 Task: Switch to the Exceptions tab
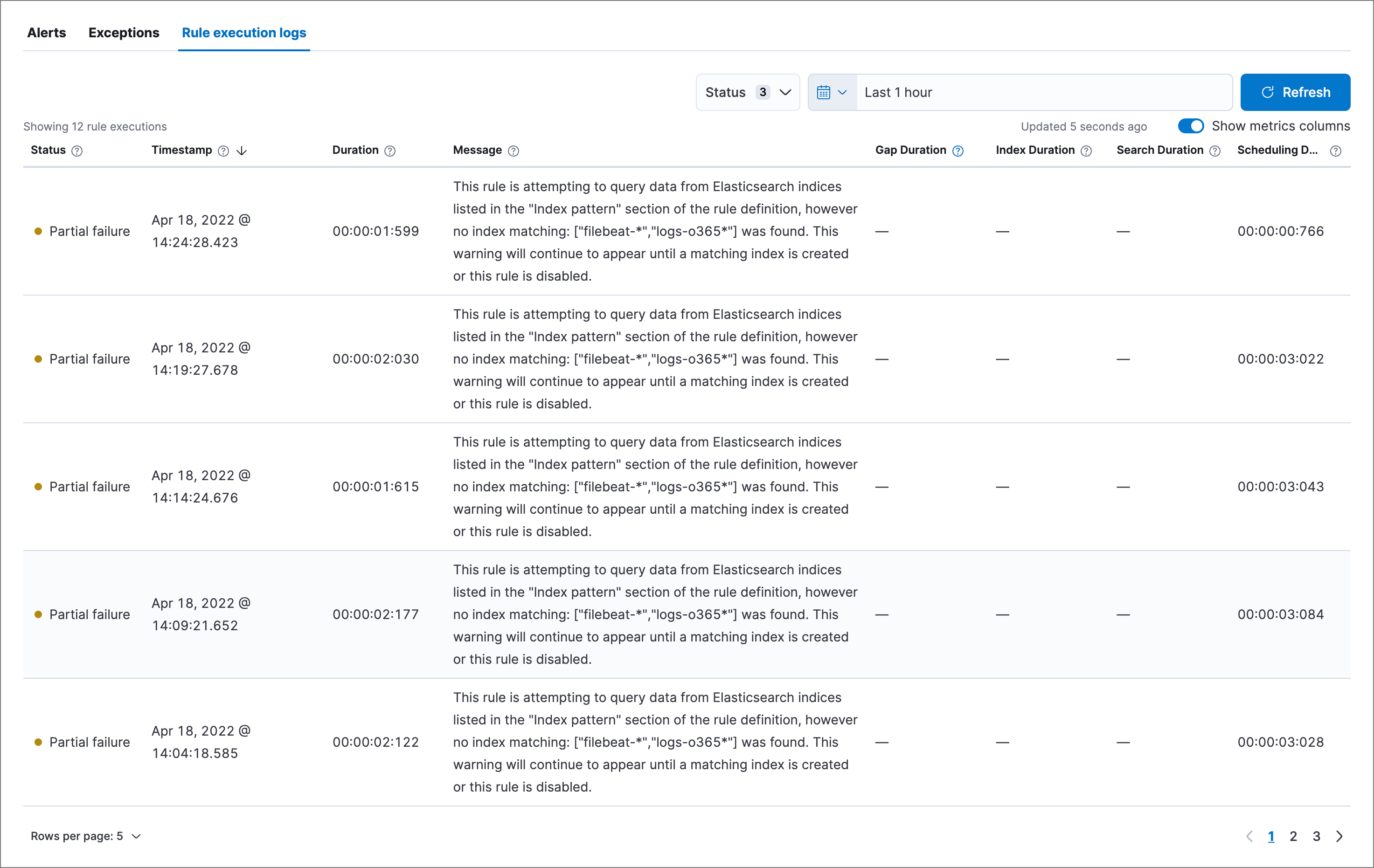[124, 33]
